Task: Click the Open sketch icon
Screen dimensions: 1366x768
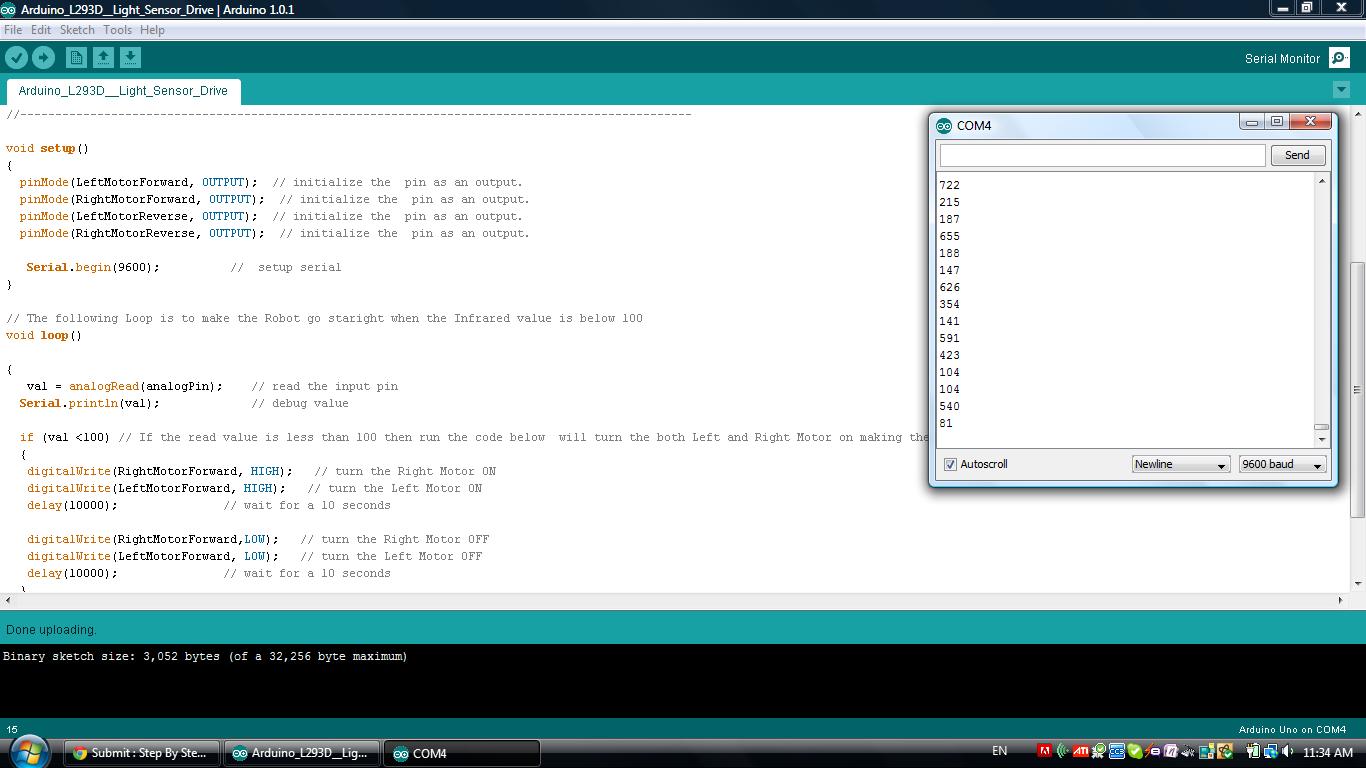Action: tap(103, 58)
